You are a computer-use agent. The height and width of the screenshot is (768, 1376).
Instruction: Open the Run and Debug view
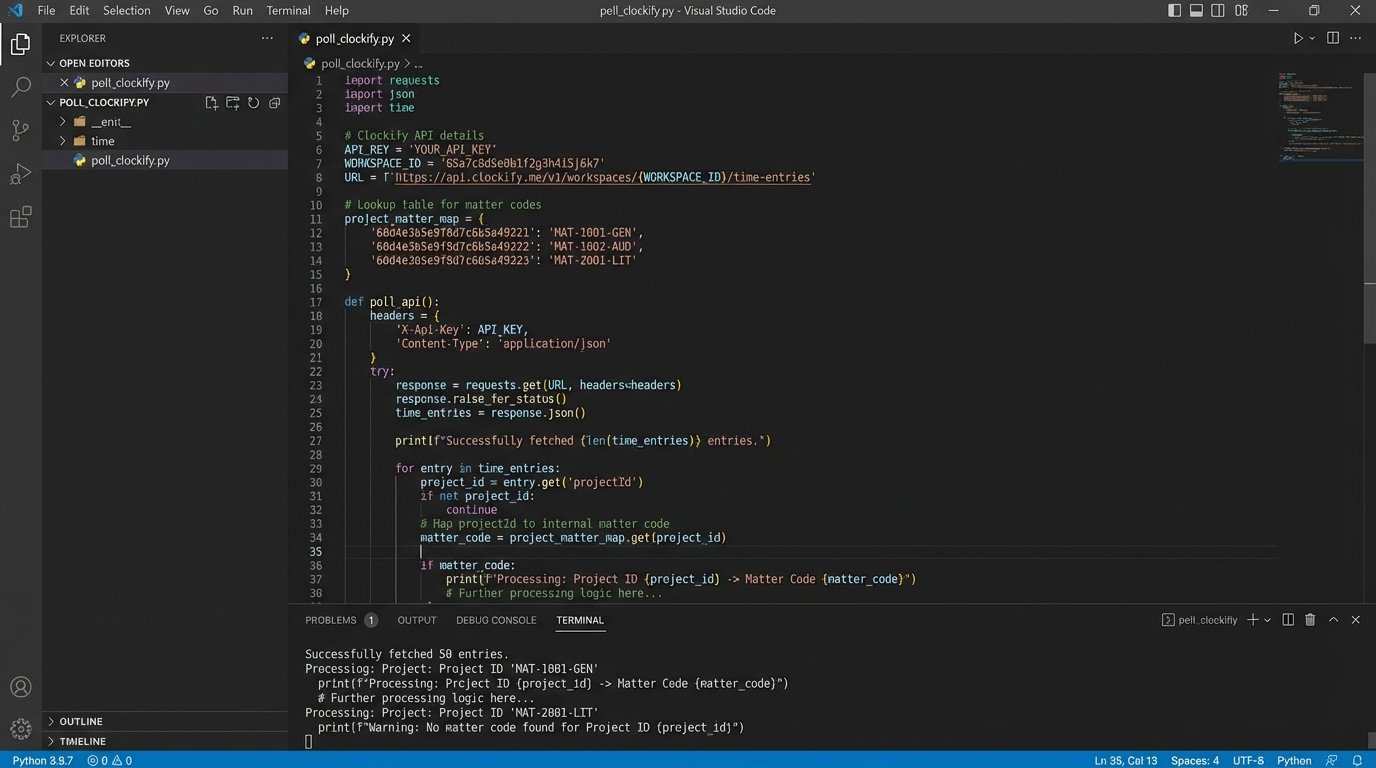coord(20,174)
